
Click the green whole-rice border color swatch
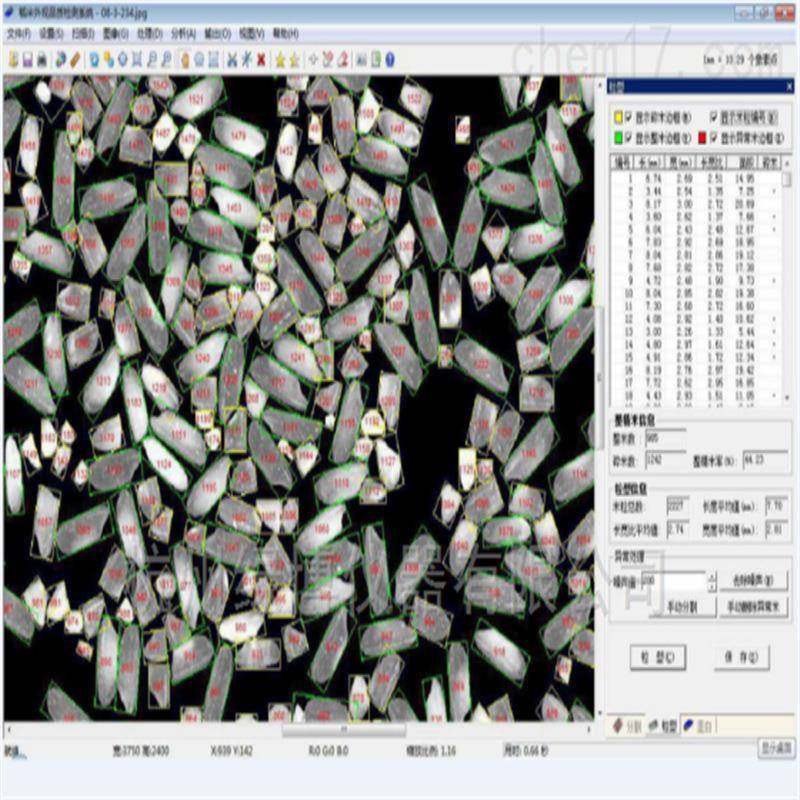click(x=618, y=137)
